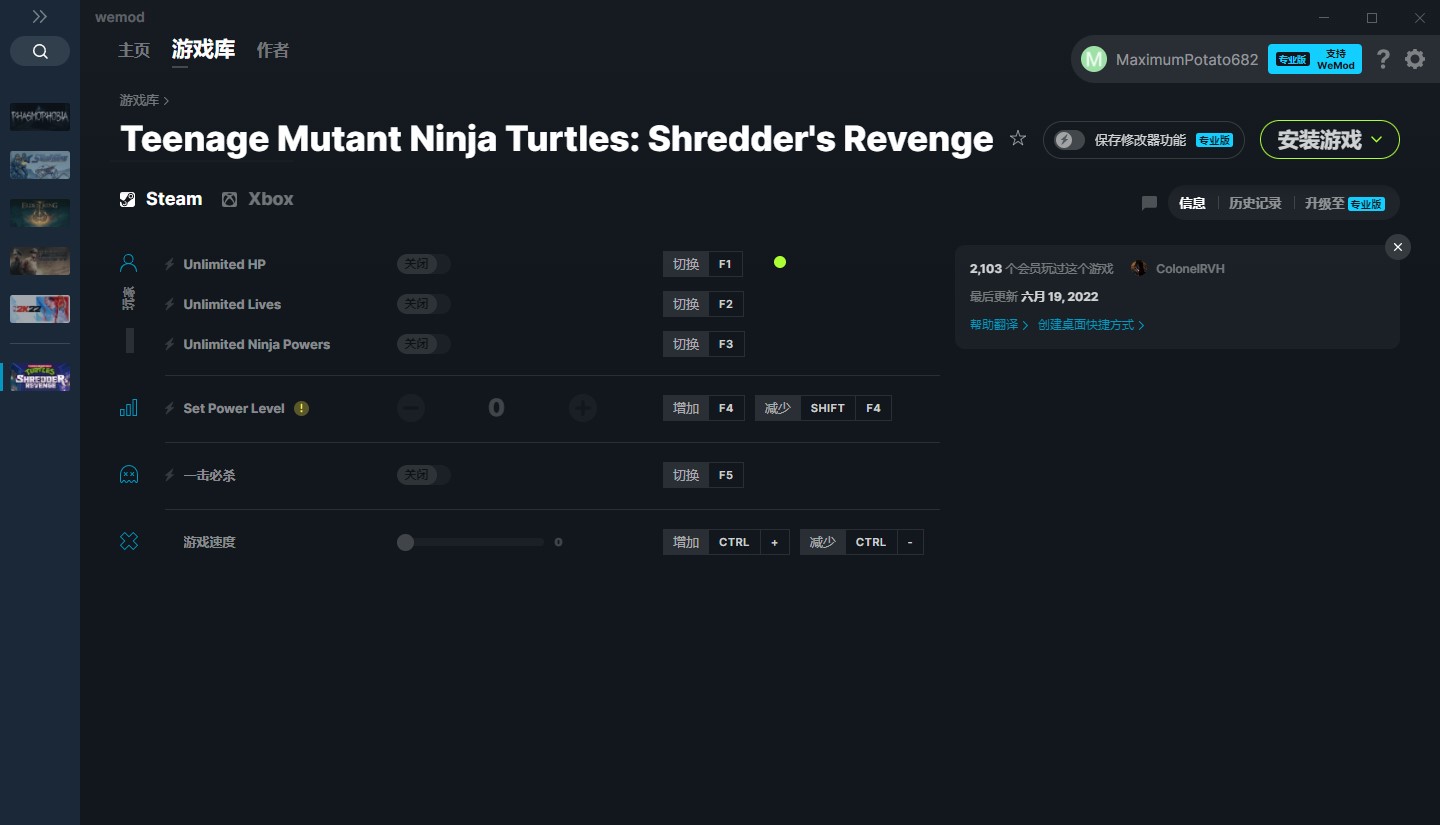Click 升级至 专业版 upgrade link
Image resolution: width=1440 pixels, height=825 pixels.
coord(1345,203)
